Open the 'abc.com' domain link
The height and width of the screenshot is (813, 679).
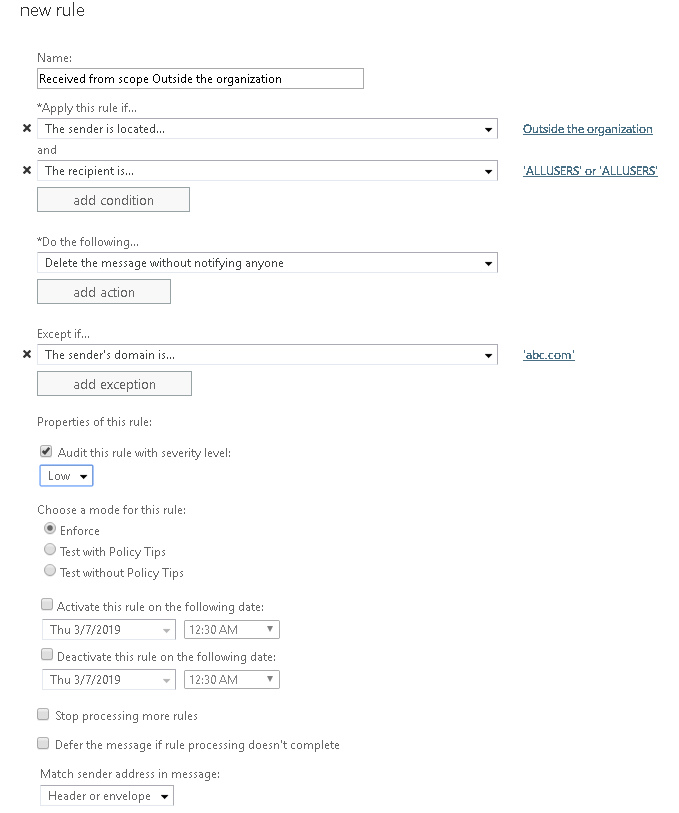(548, 354)
